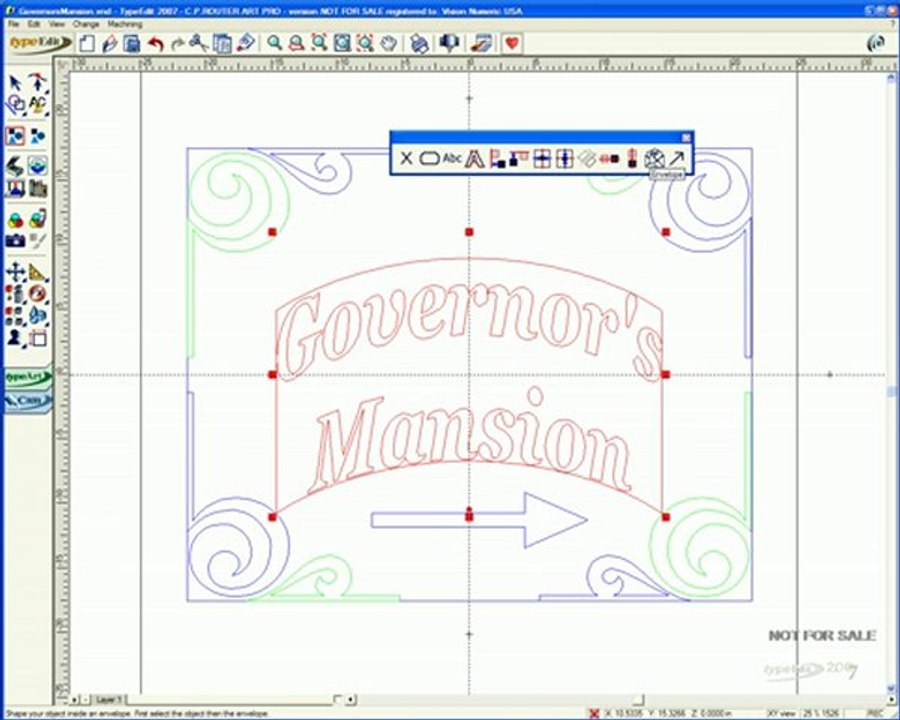The width and height of the screenshot is (900, 720).
Task: Click the top-right red envelope handle
Action: tap(665, 232)
